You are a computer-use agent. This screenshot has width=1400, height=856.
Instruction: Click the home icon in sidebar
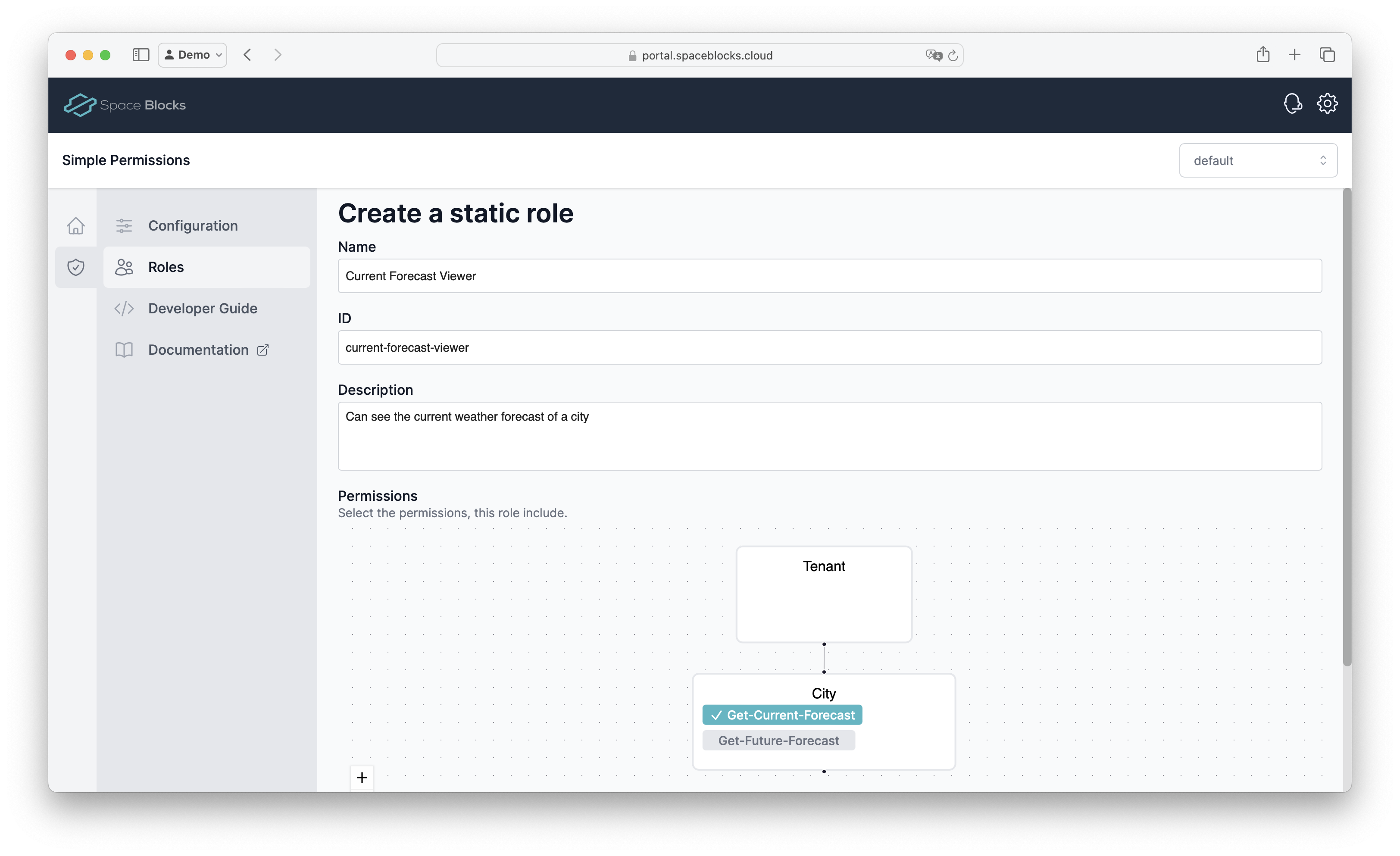point(75,226)
